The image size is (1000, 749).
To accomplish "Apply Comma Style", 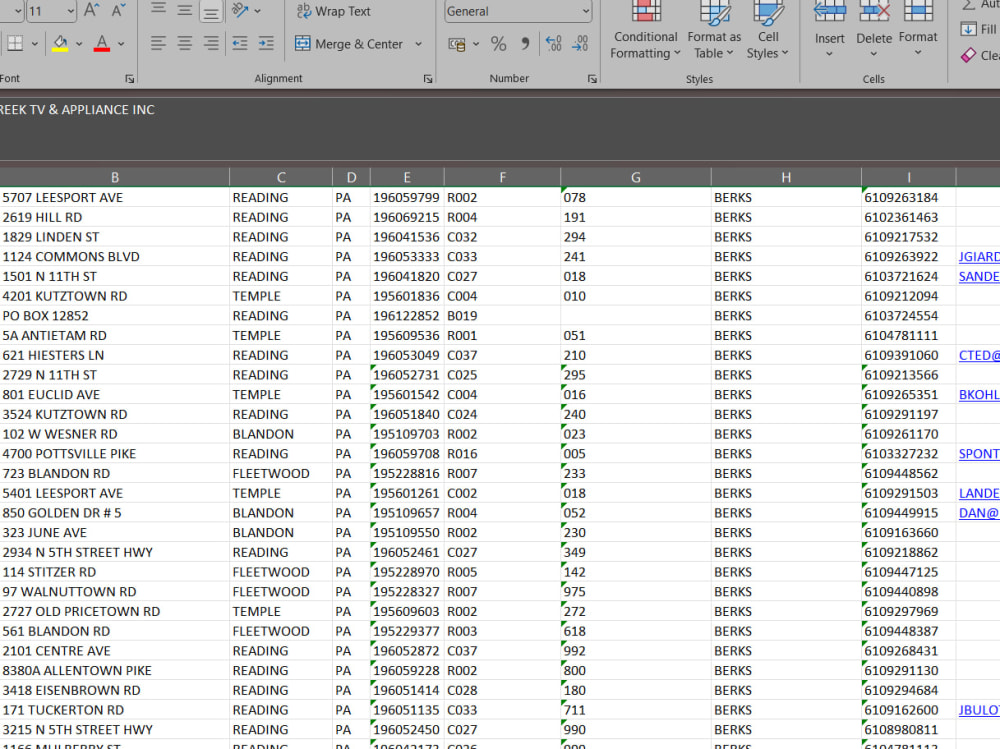I will click(x=525, y=44).
